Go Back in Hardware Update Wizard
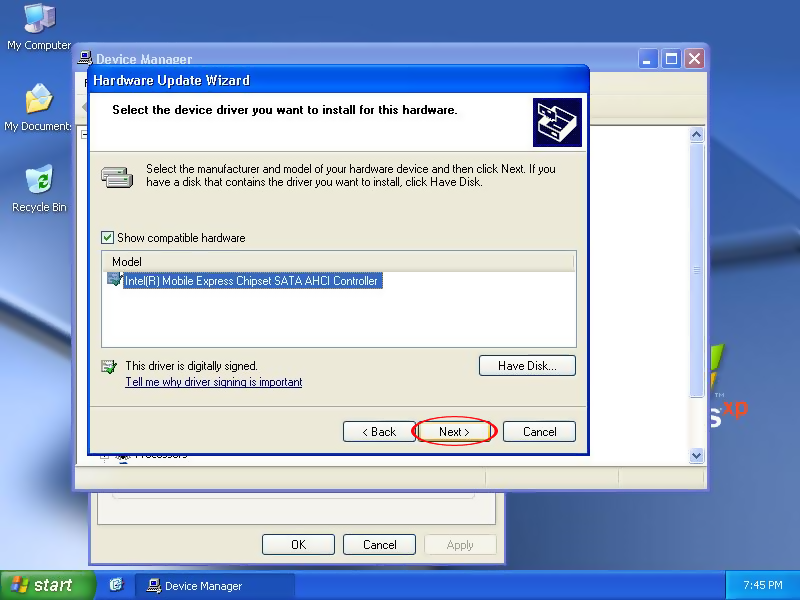Screen dimensions: 800x600 (379, 432)
